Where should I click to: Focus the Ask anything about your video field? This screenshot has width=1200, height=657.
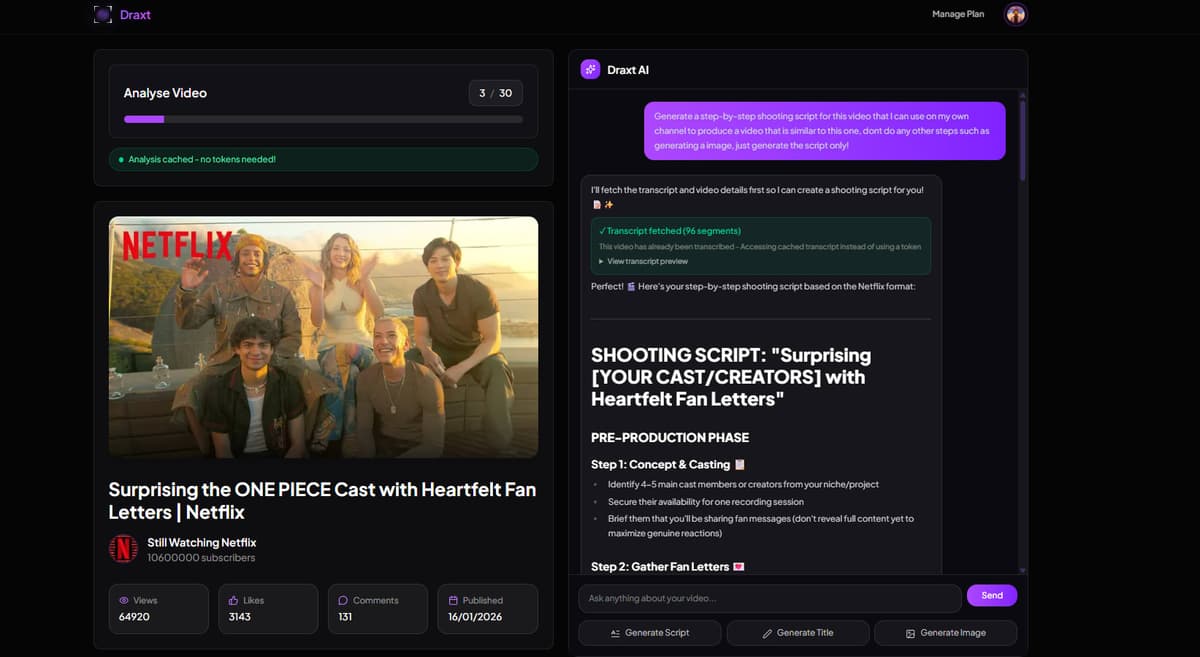tap(769, 597)
